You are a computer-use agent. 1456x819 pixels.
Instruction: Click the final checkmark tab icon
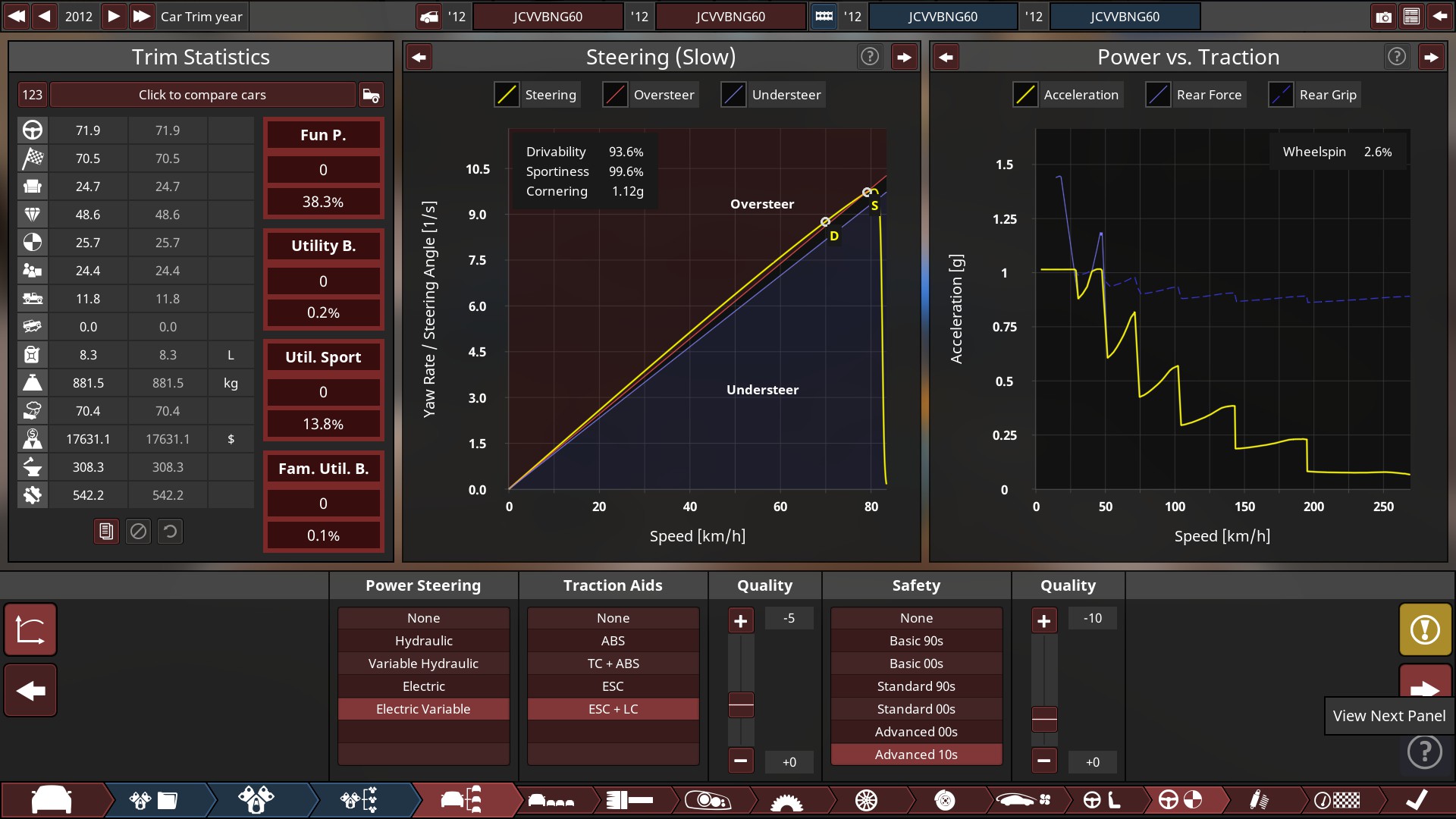1416,800
